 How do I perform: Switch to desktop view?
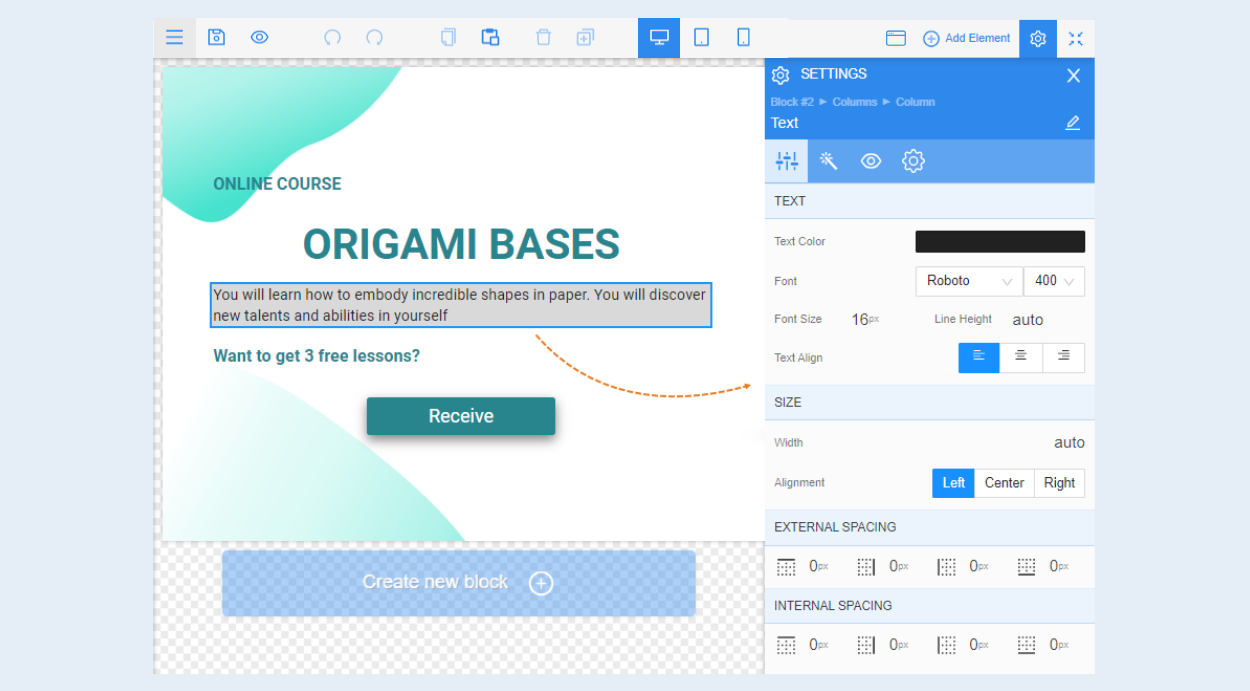click(x=659, y=38)
